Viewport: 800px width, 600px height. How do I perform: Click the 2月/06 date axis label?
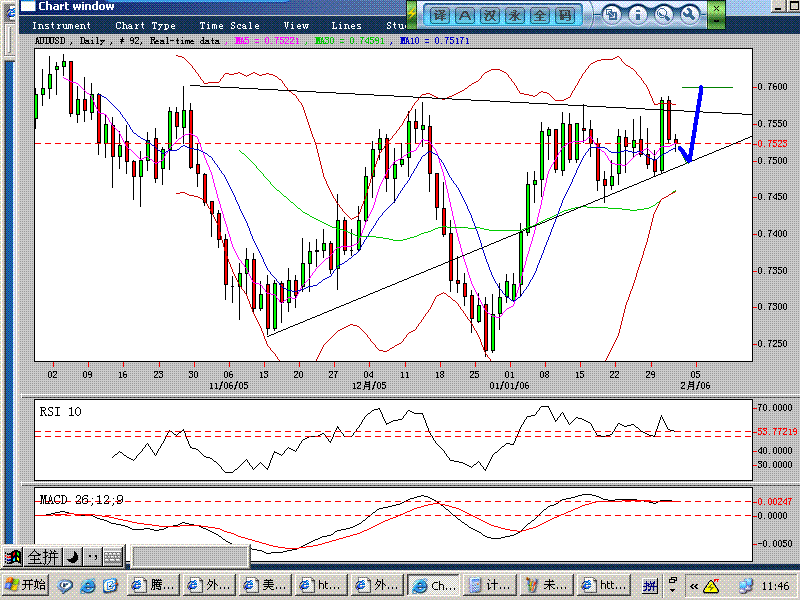coord(695,386)
